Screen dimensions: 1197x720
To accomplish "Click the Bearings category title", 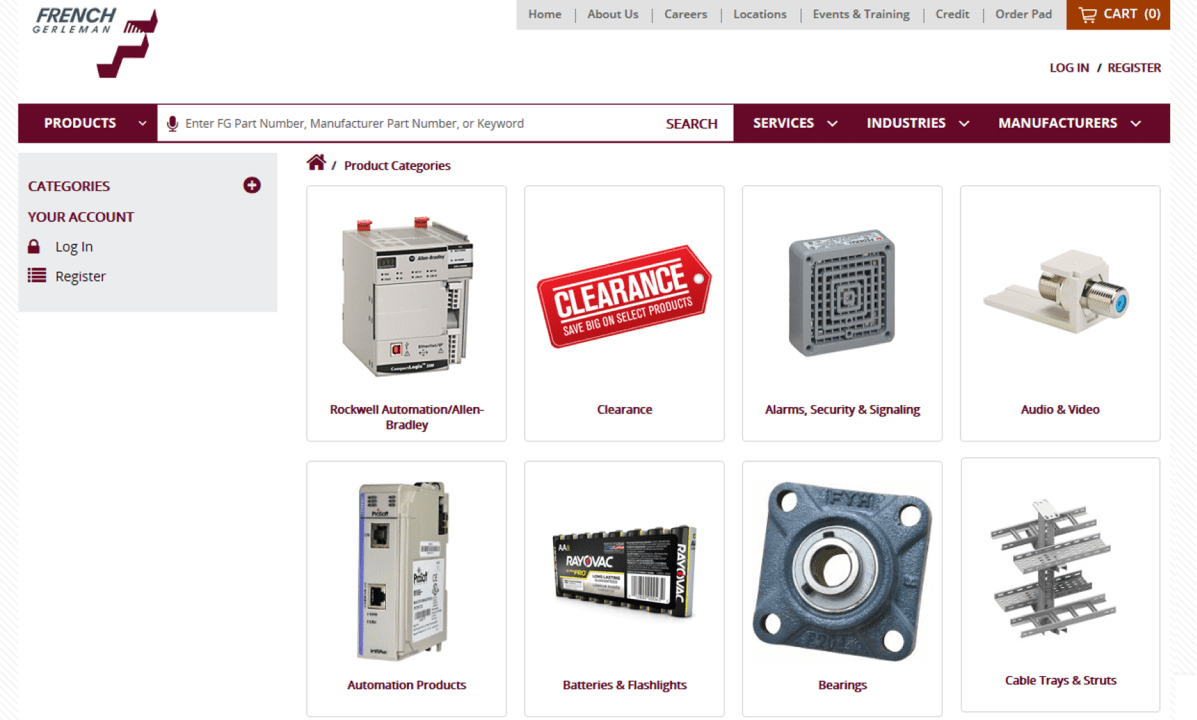I will coord(842,686).
